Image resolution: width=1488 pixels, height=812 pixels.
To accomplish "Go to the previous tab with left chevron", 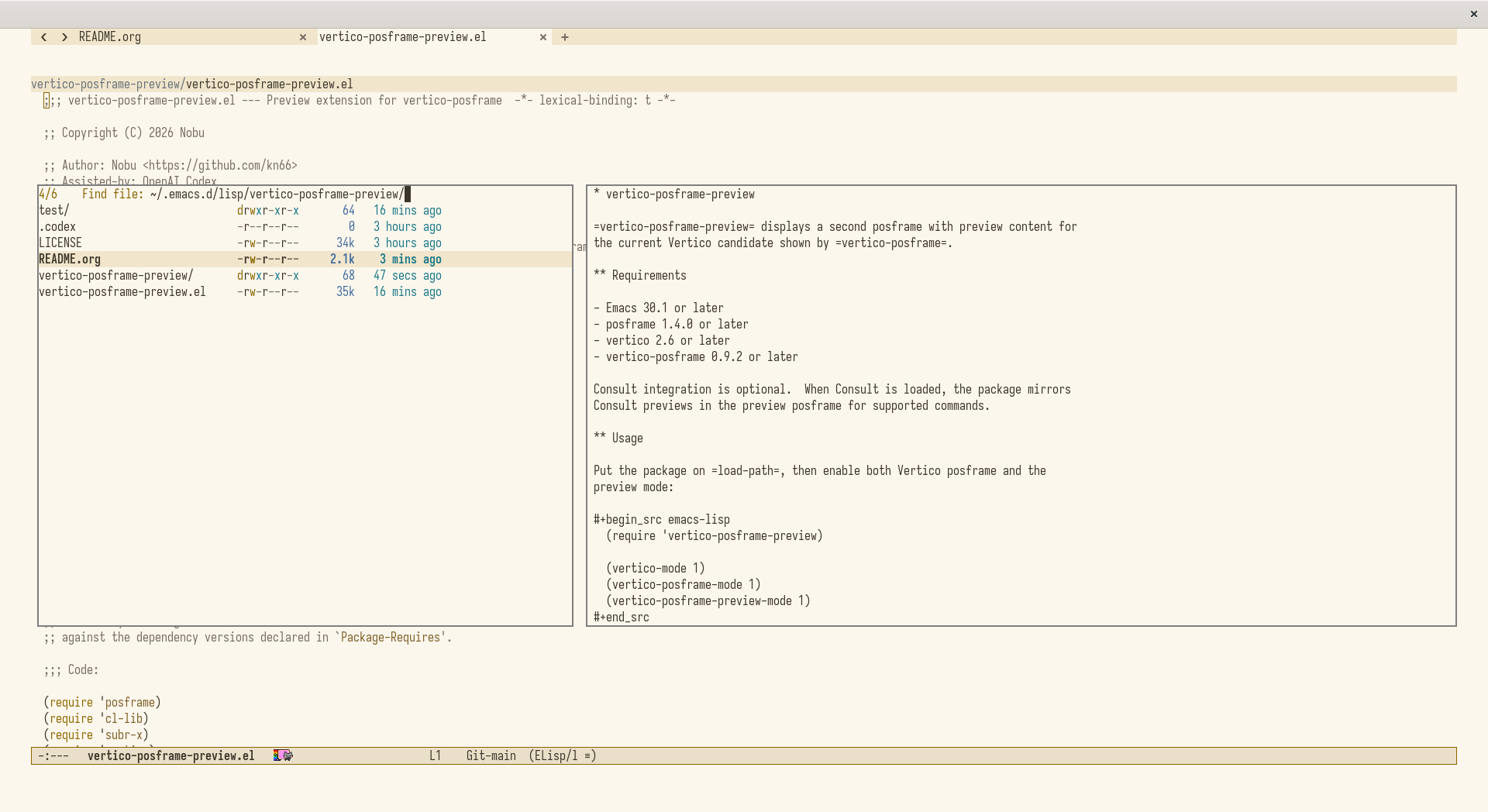I will [x=44, y=37].
